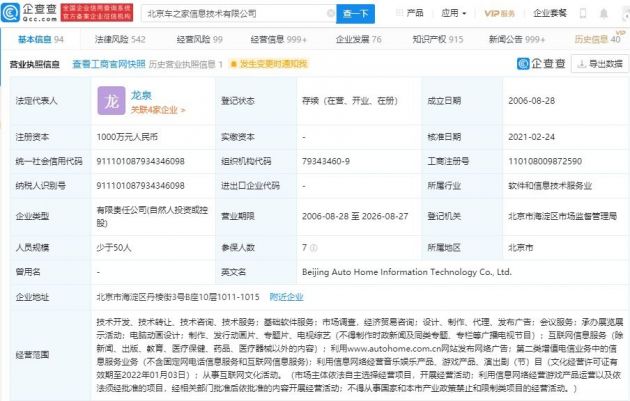
Task: Select 组织机构代码 value 79343460-9
Action: click(x=326, y=162)
